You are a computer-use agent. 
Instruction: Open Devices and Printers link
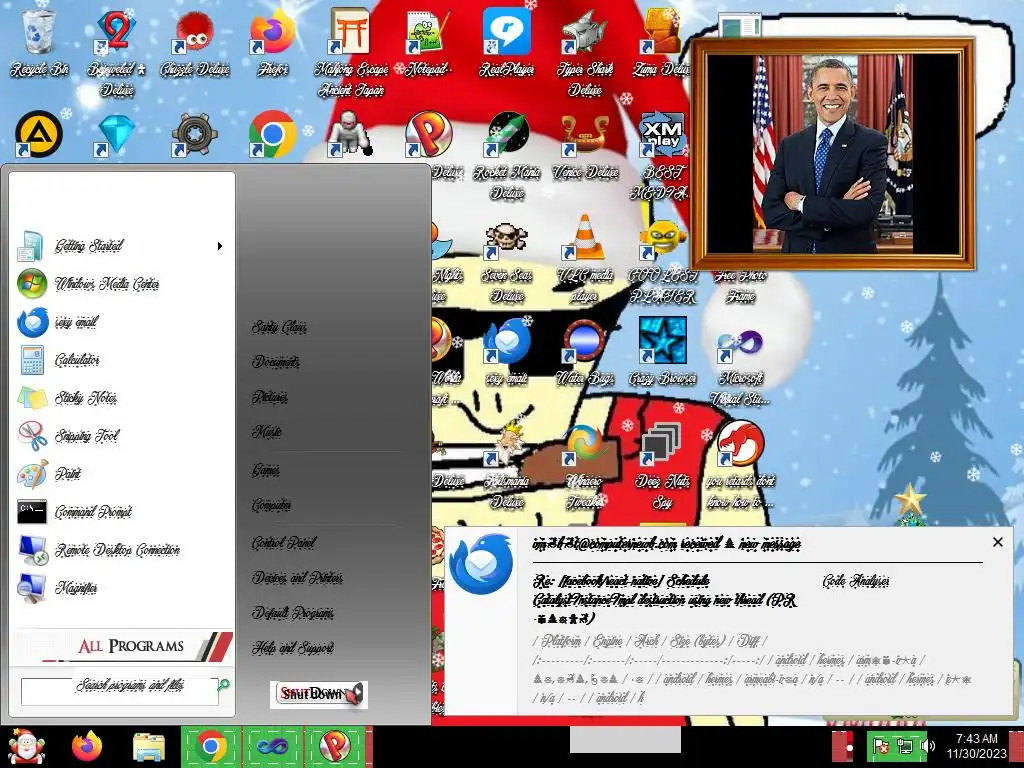point(297,578)
